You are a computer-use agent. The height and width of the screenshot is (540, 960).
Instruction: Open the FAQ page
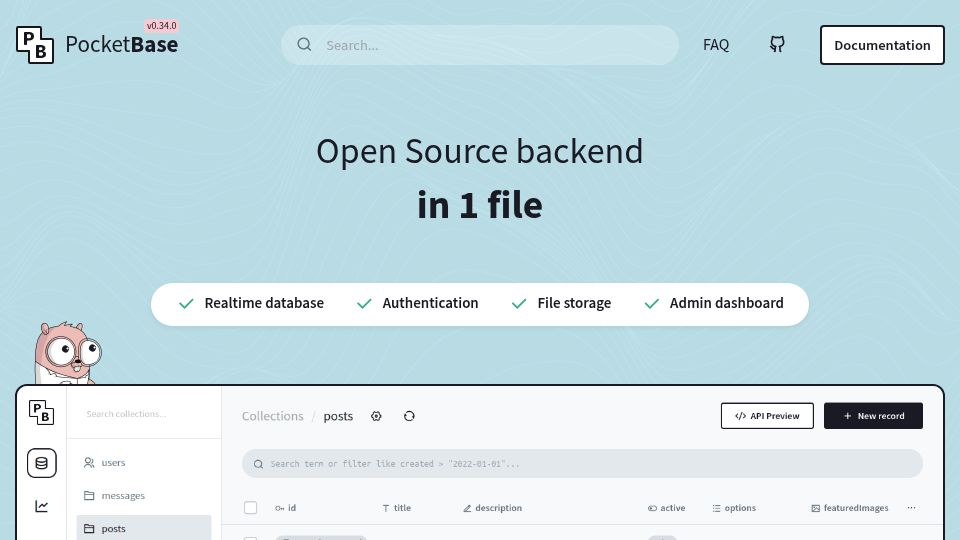click(x=716, y=45)
